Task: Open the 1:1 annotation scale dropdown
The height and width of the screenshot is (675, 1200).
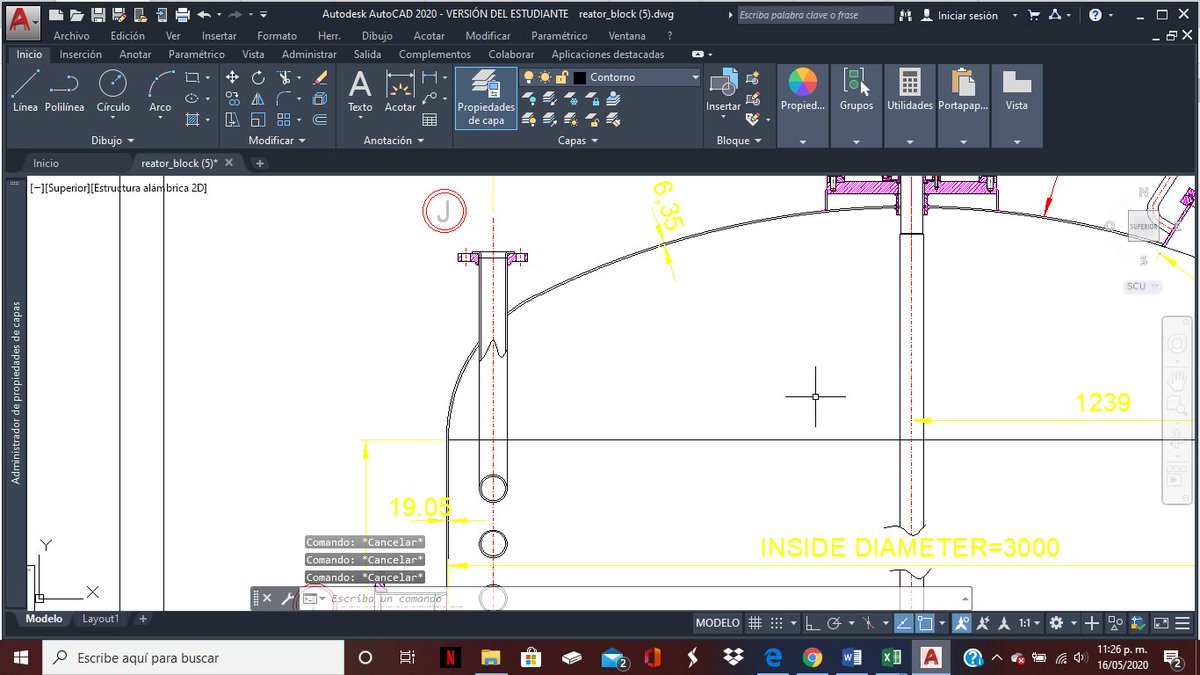Action: 1031,623
